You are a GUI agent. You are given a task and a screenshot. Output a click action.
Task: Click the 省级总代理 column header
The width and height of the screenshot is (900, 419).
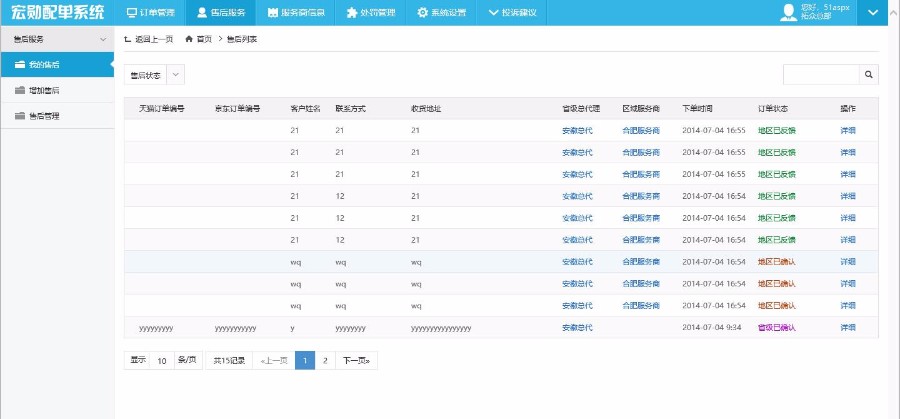(581, 108)
